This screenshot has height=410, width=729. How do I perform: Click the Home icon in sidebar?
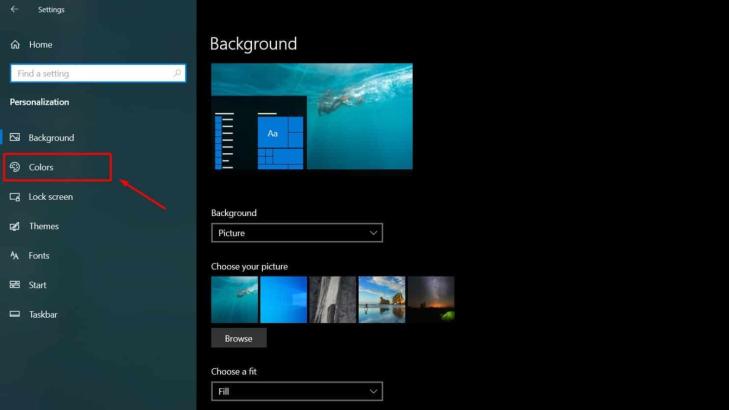point(15,45)
